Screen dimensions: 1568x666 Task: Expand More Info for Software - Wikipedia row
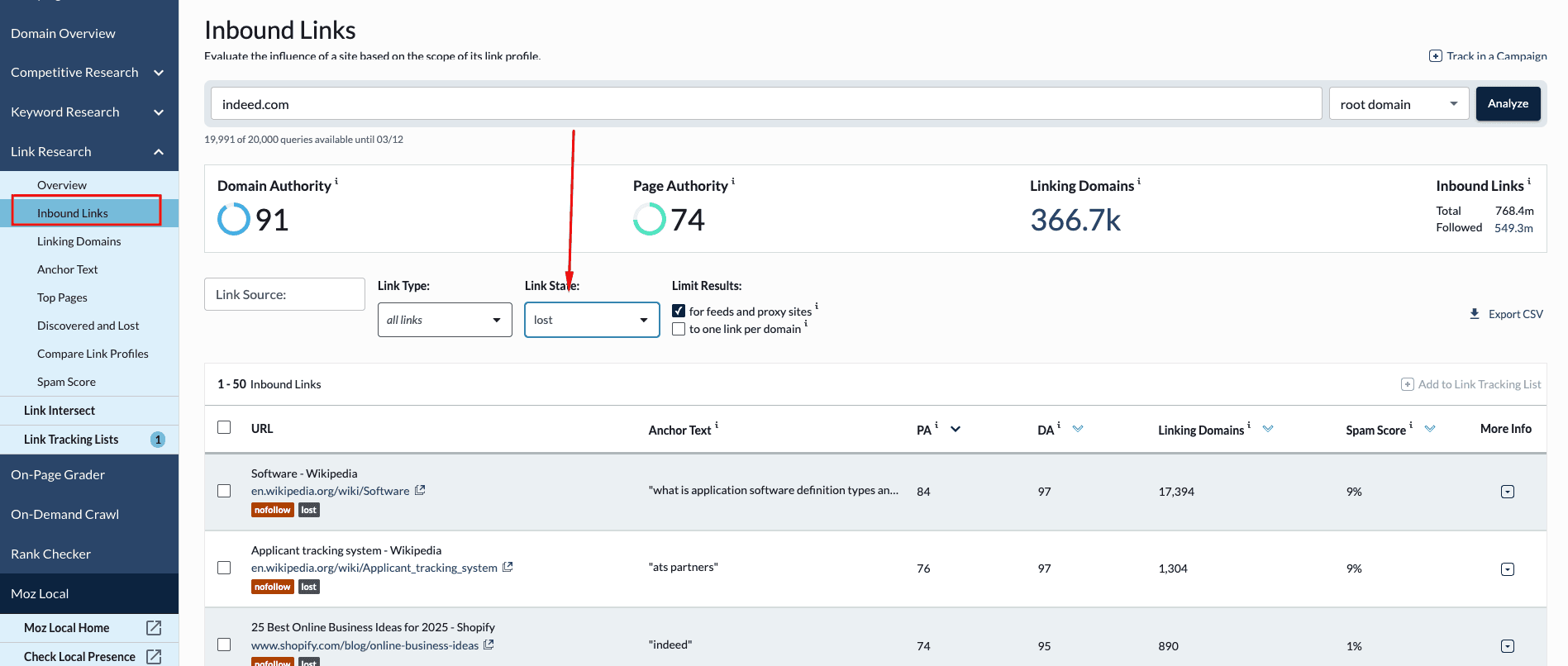tap(1507, 492)
